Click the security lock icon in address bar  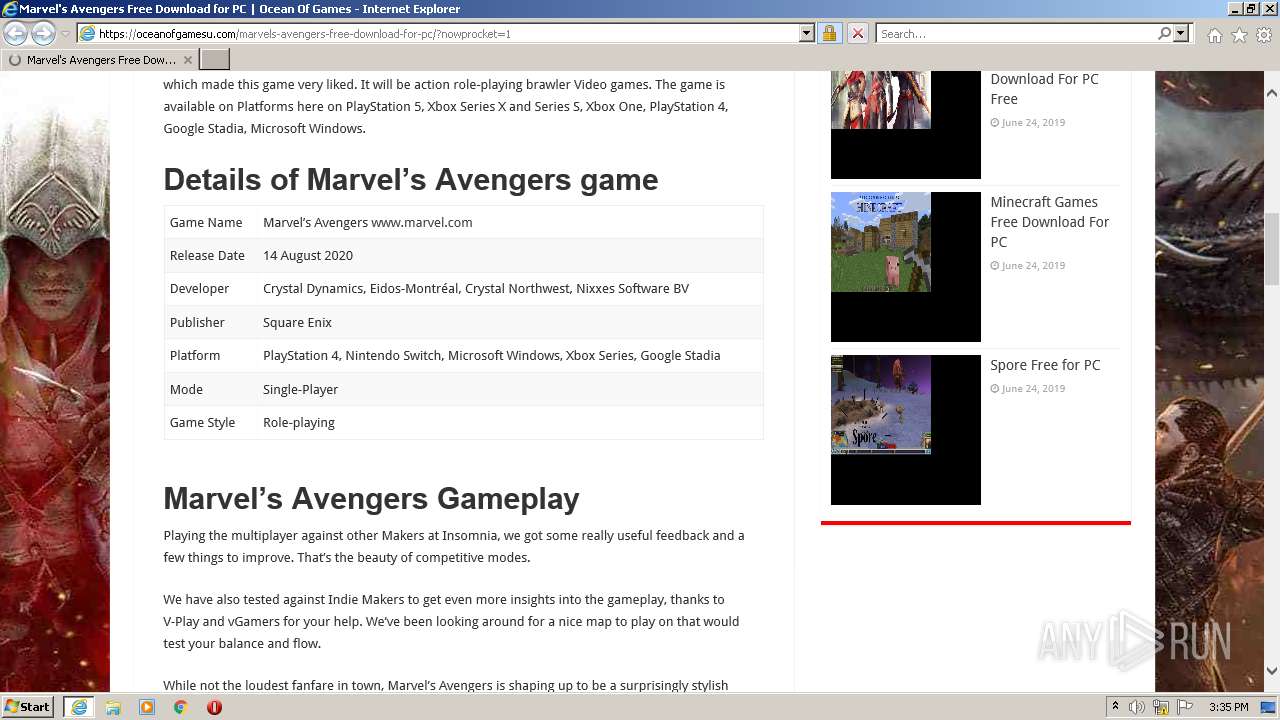829,33
